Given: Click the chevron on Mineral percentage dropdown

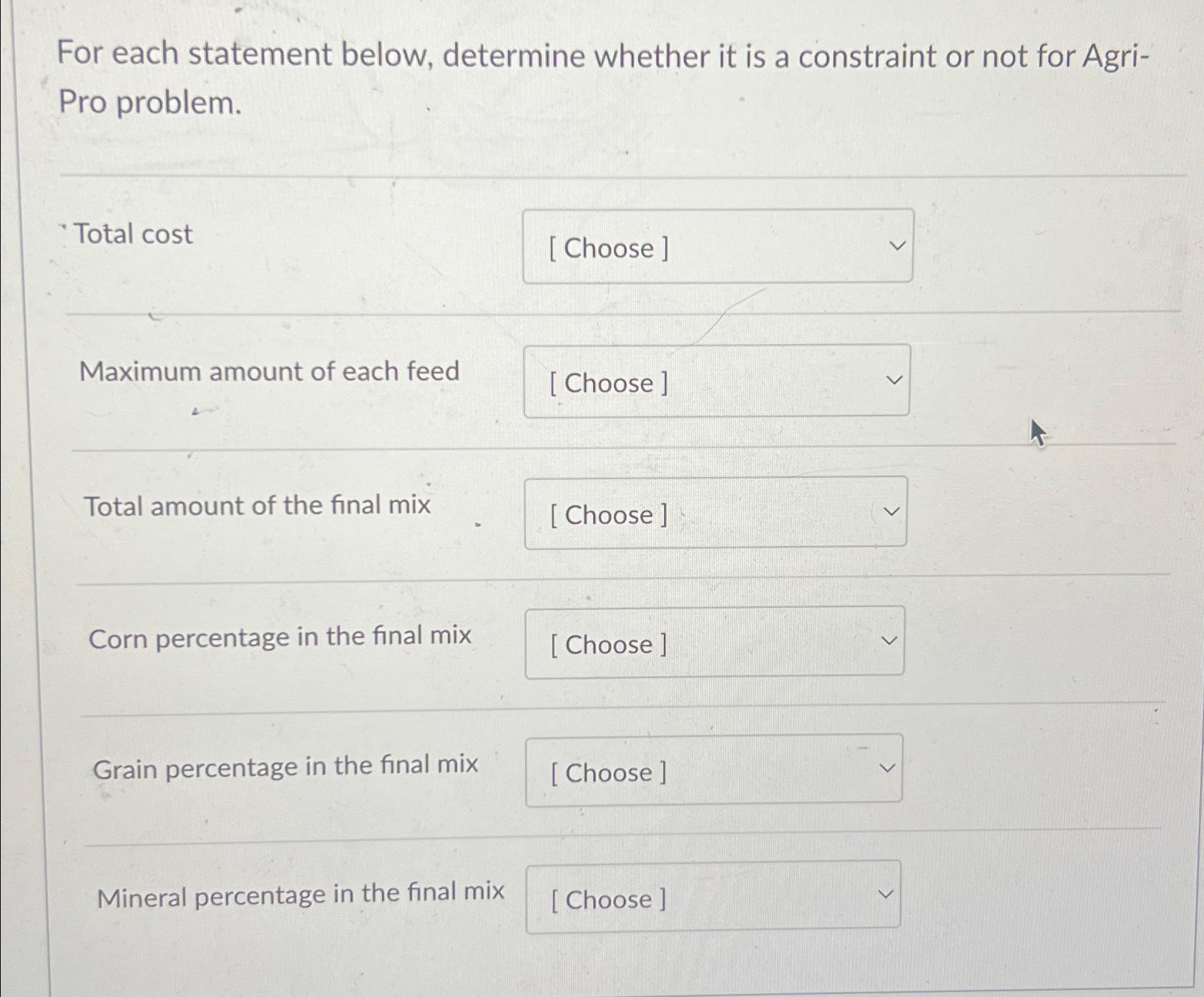Looking at the screenshot, I should click(x=885, y=893).
